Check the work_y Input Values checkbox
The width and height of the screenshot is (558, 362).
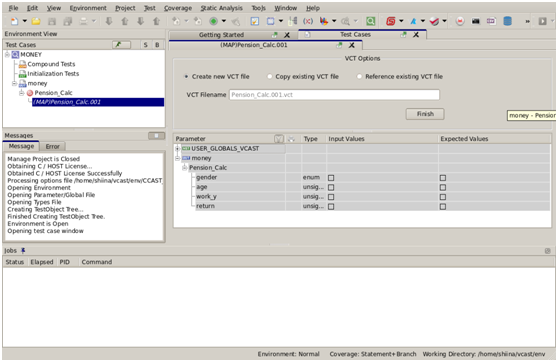pyautogui.click(x=331, y=197)
